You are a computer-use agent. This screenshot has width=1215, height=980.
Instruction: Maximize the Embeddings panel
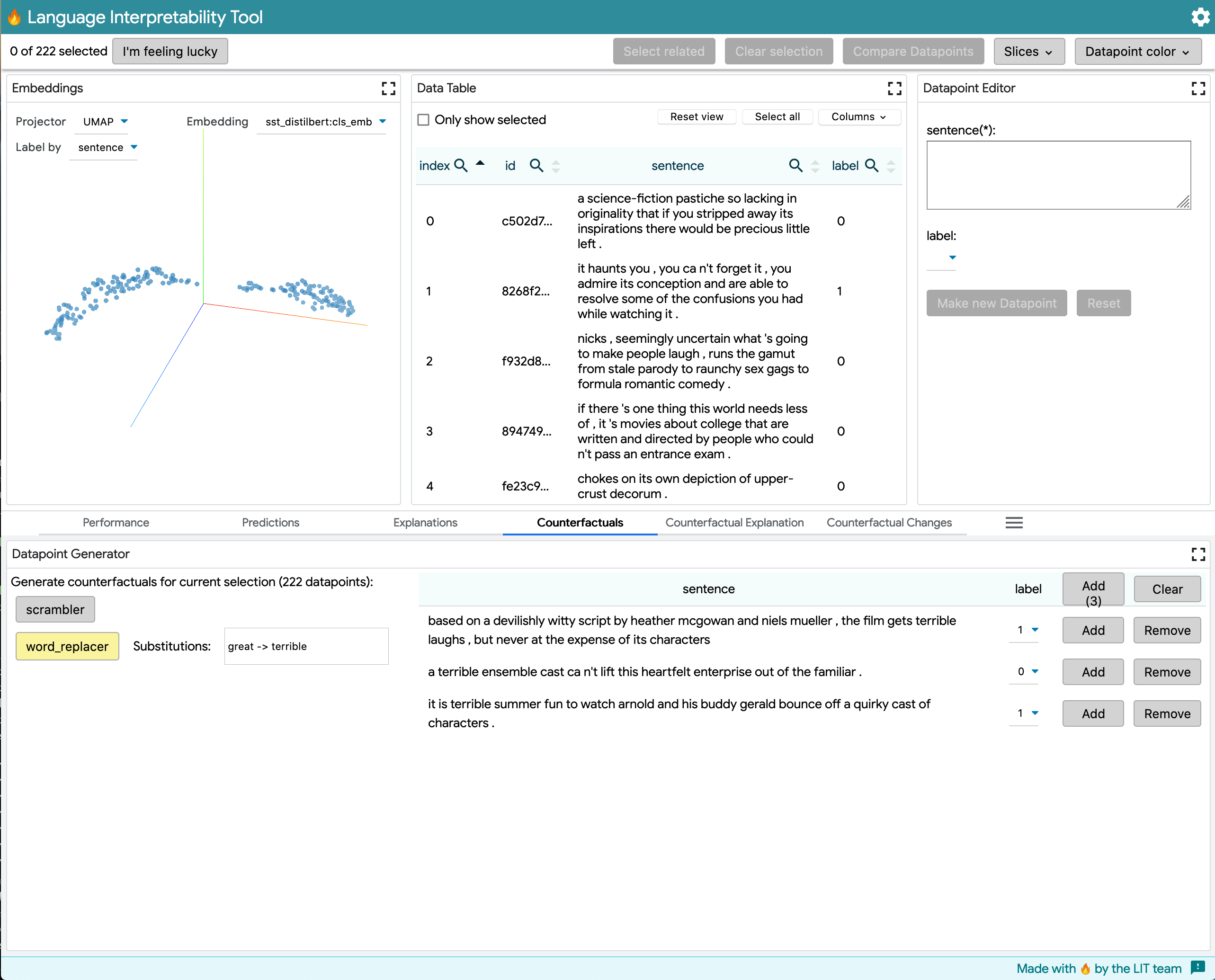click(388, 88)
